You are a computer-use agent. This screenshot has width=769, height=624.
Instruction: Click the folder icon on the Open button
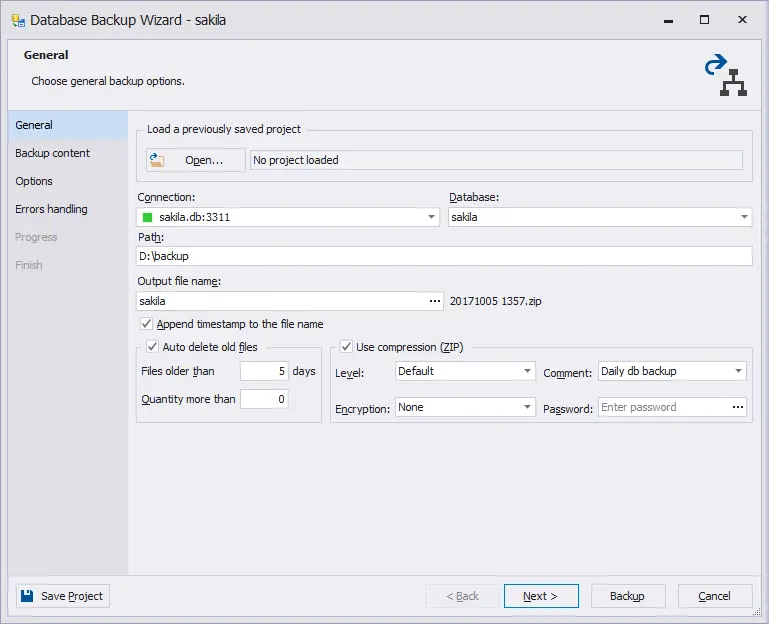157,160
